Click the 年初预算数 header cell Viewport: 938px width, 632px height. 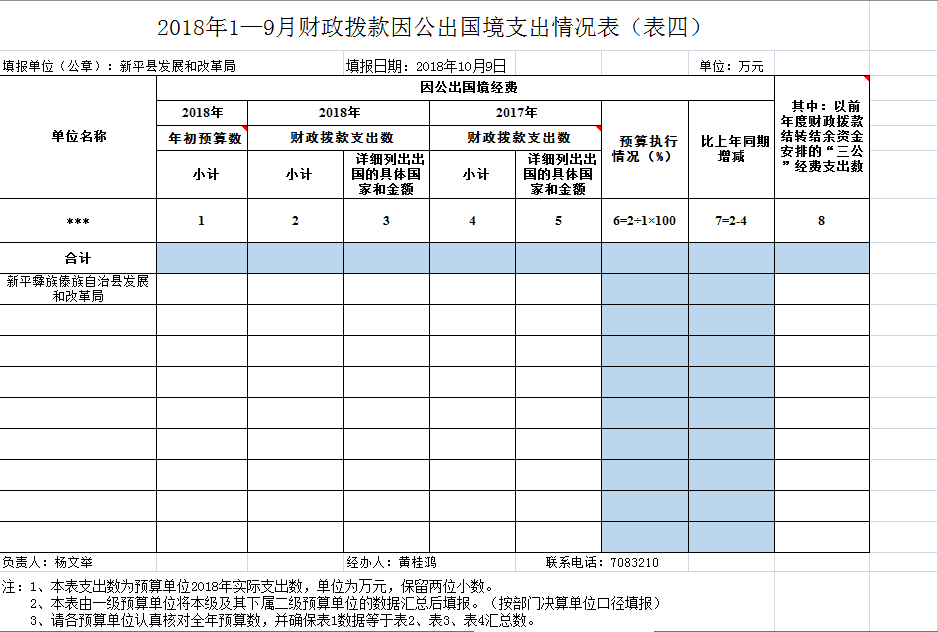click(x=202, y=138)
